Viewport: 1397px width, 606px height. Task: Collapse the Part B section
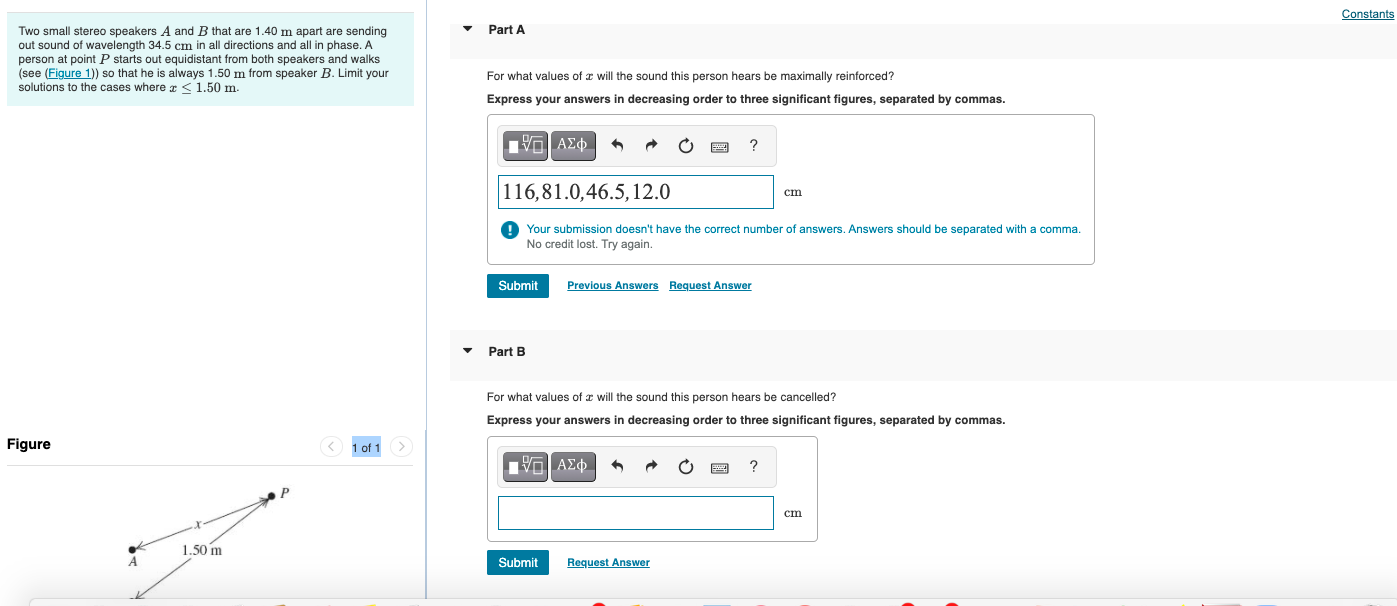click(467, 351)
